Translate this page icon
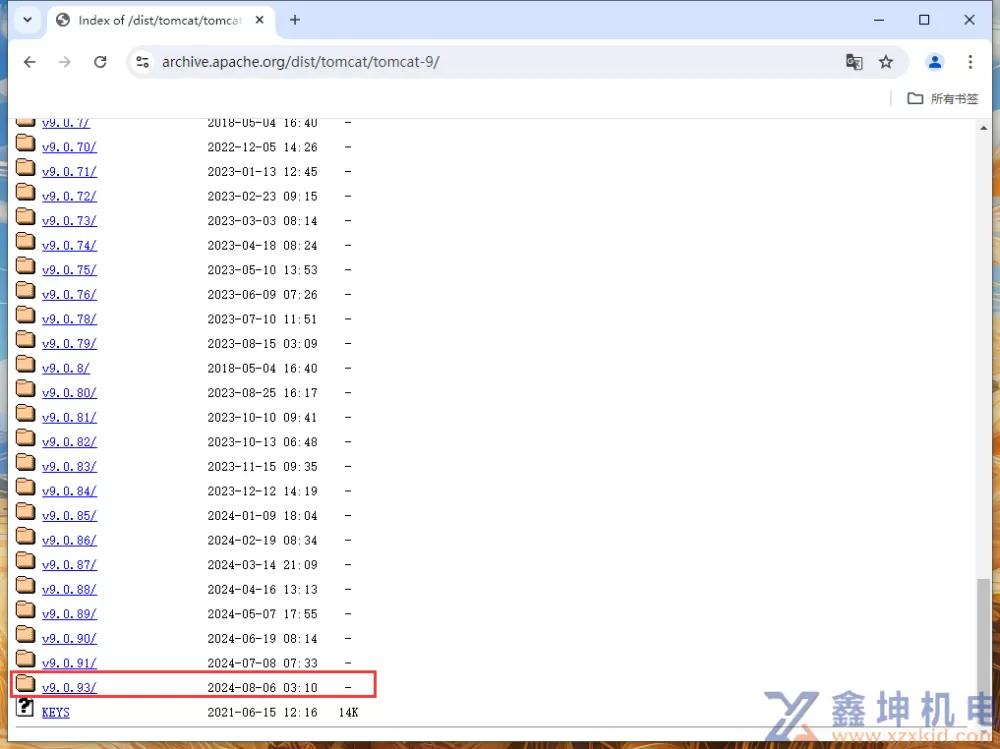The height and width of the screenshot is (749, 1000). 854,62
